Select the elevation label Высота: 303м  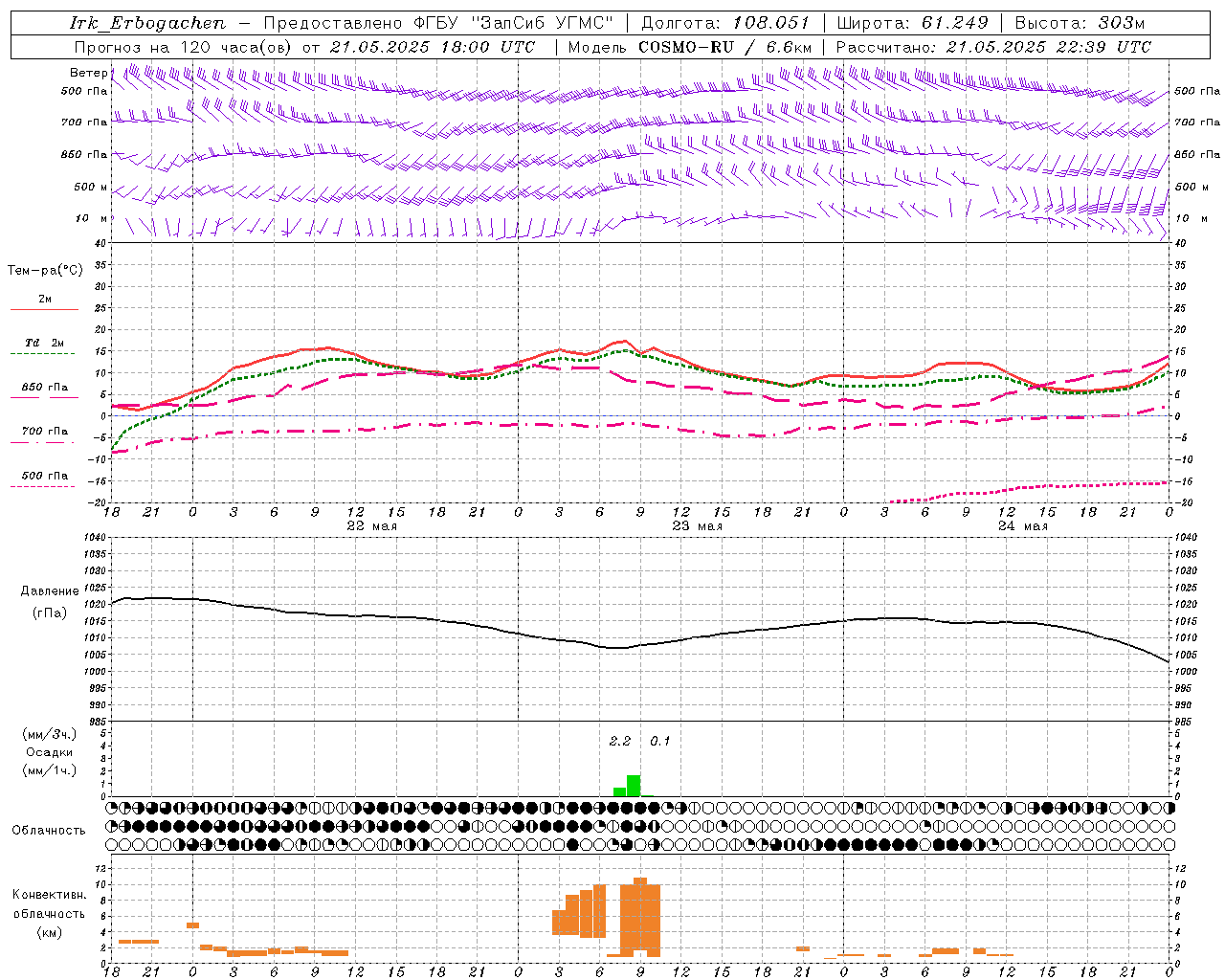click(x=1080, y=23)
